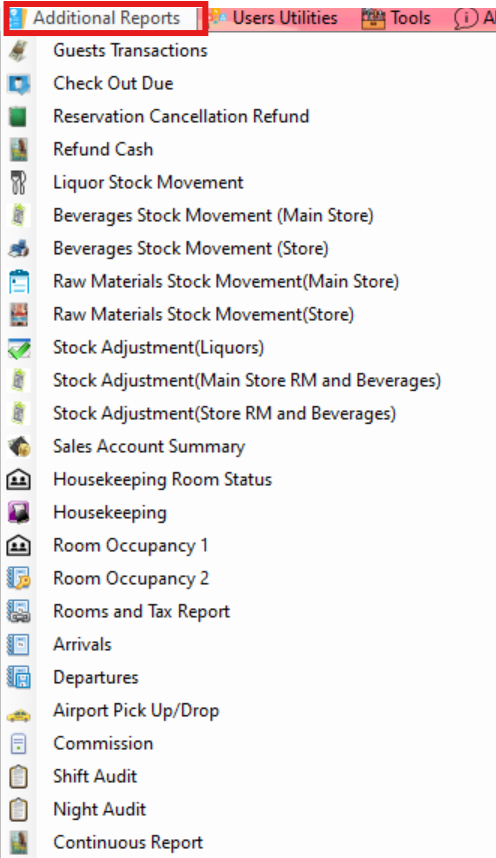Click the Sales Account Summary icon

[x=19, y=447]
